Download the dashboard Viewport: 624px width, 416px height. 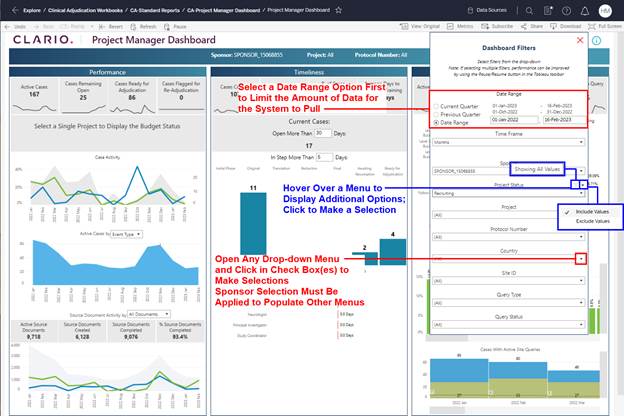pyautogui.click(x=566, y=26)
